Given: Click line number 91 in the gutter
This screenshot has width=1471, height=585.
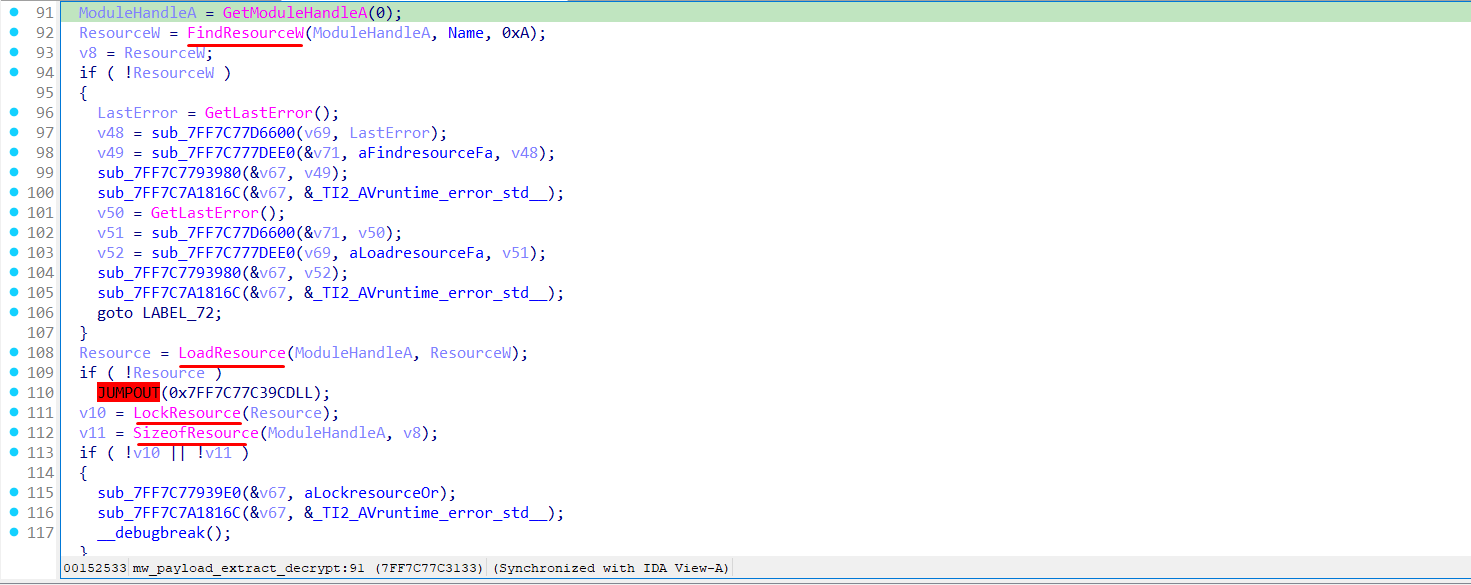Looking at the screenshot, I should click(x=45, y=13).
